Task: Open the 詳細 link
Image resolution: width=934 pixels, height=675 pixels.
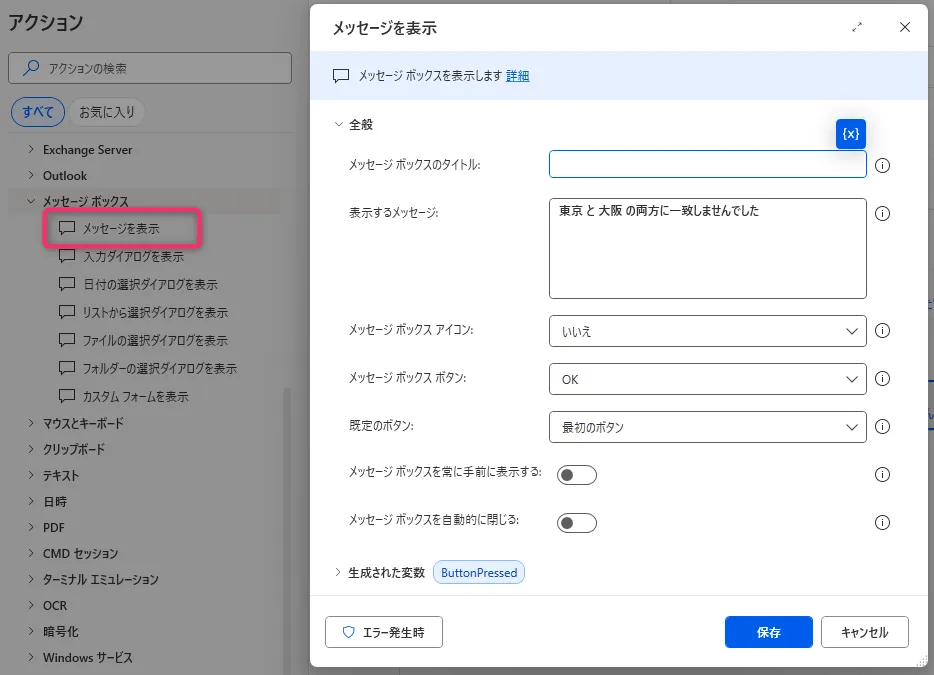Action: (517, 76)
